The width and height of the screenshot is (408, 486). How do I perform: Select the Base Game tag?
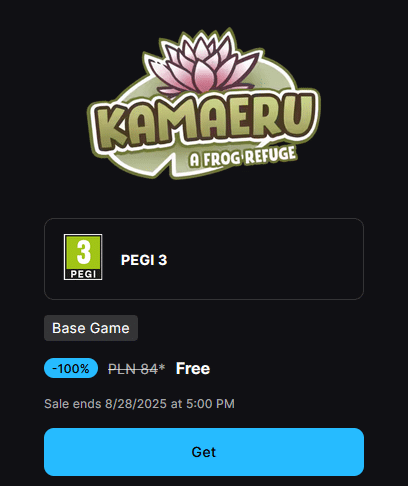pyautogui.click(x=91, y=328)
